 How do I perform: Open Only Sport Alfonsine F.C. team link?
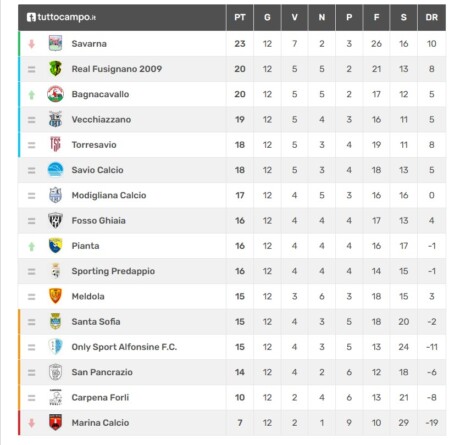click(124, 347)
